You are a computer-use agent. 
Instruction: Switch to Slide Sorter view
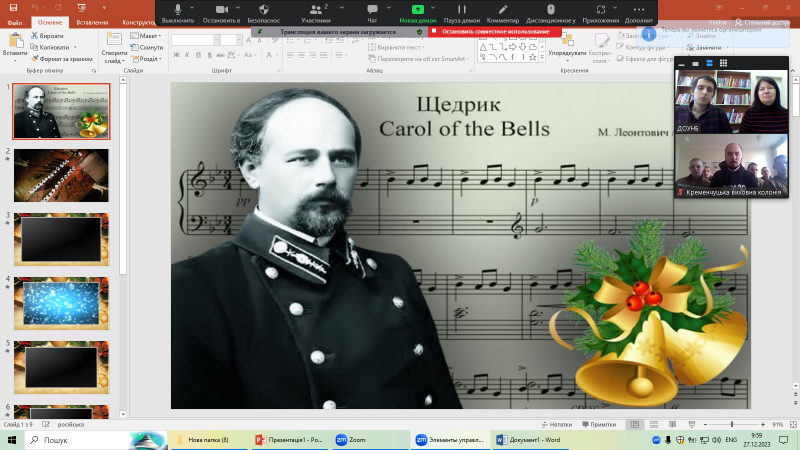pyautogui.click(x=654, y=424)
